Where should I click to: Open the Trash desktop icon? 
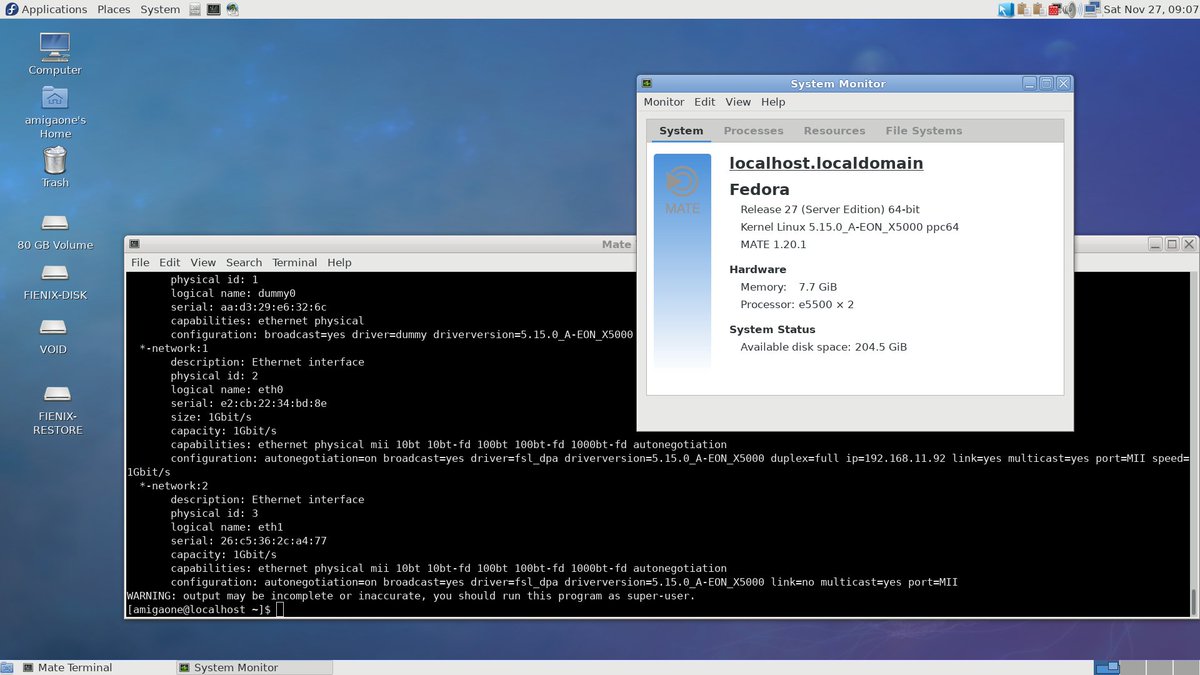tap(55, 166)
